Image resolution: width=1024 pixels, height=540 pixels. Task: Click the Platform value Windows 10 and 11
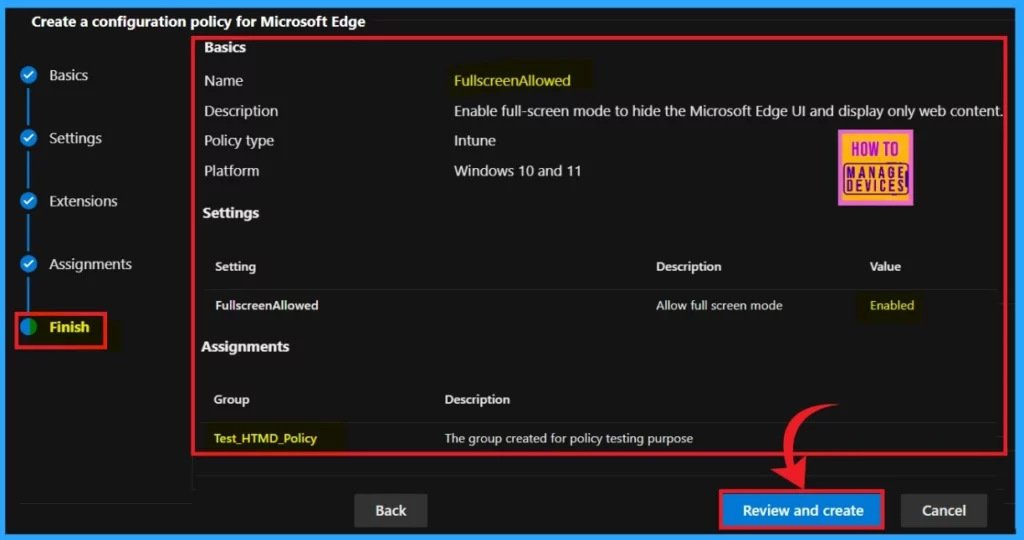pos(517,171)
